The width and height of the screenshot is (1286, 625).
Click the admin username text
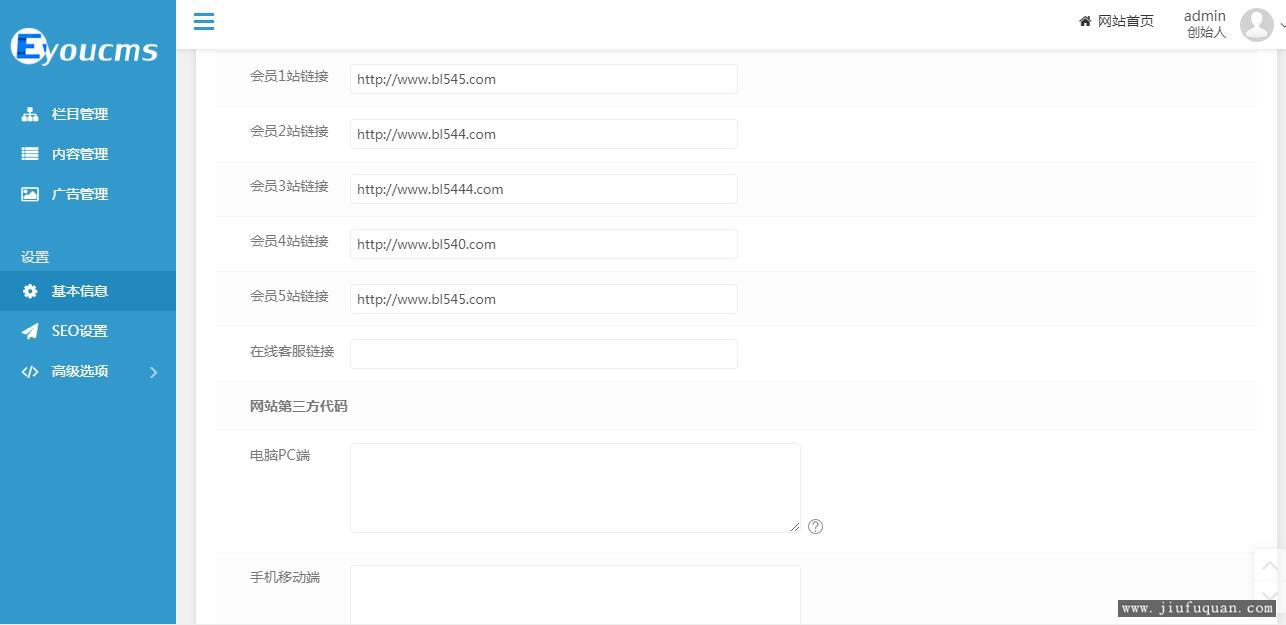click(x=1204, y=16)
